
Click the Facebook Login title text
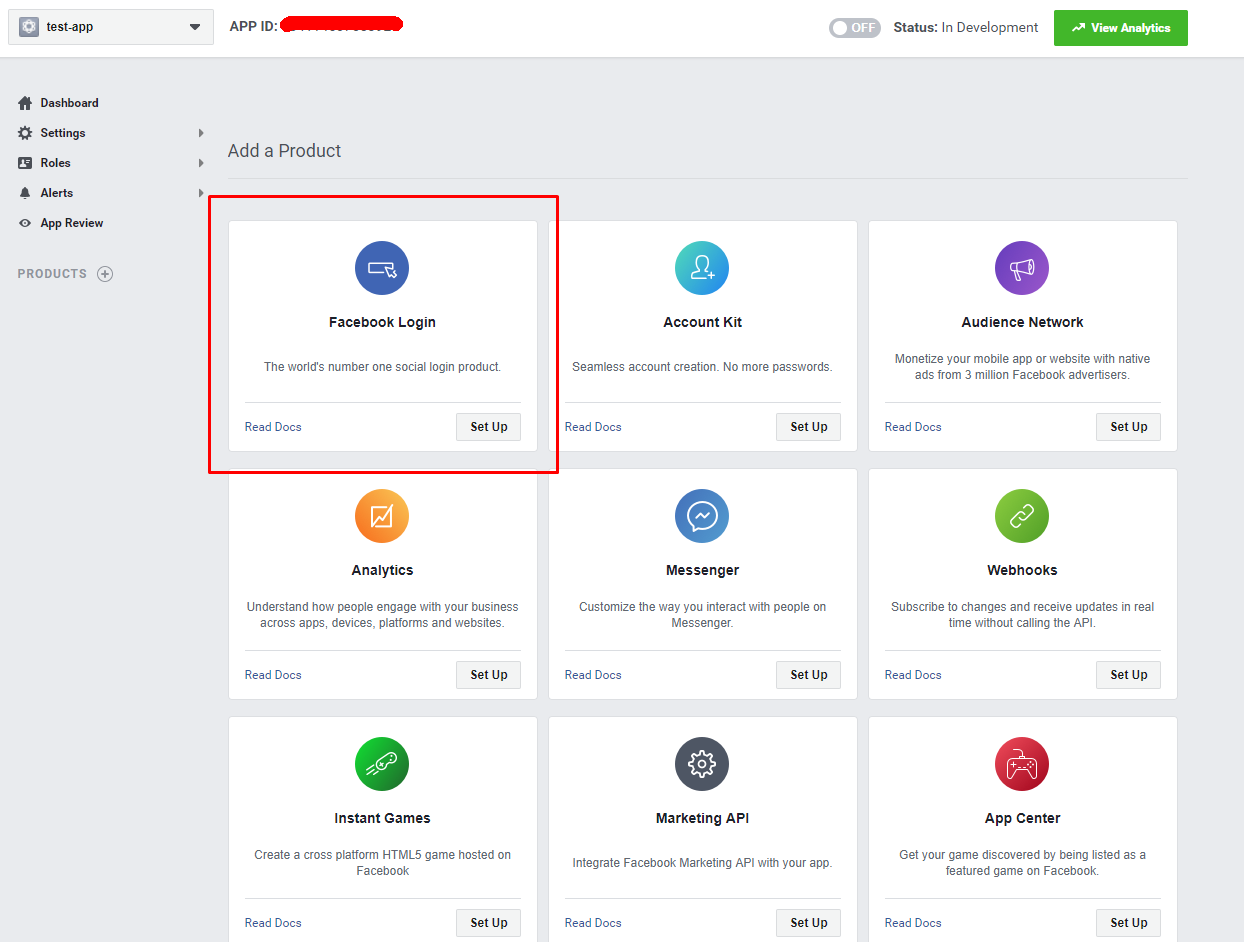point(382,322)
